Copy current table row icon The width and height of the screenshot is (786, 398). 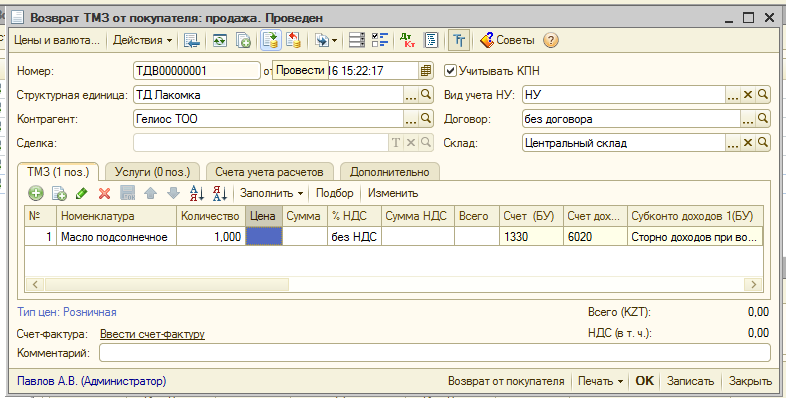59,193
